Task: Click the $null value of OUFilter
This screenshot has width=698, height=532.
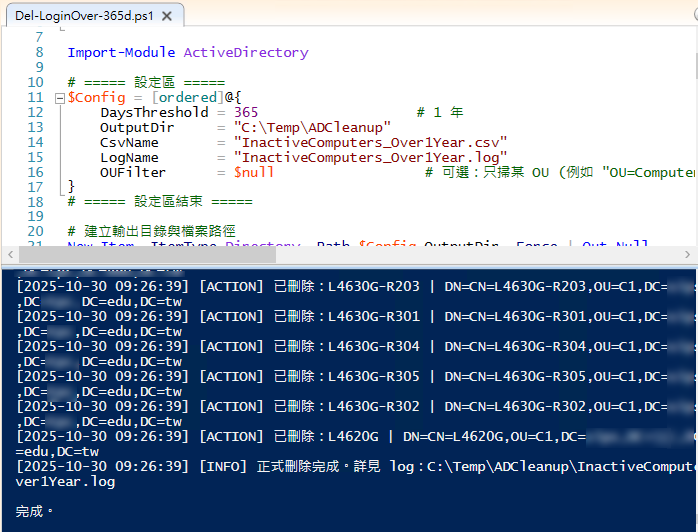Action: point(254,172)
